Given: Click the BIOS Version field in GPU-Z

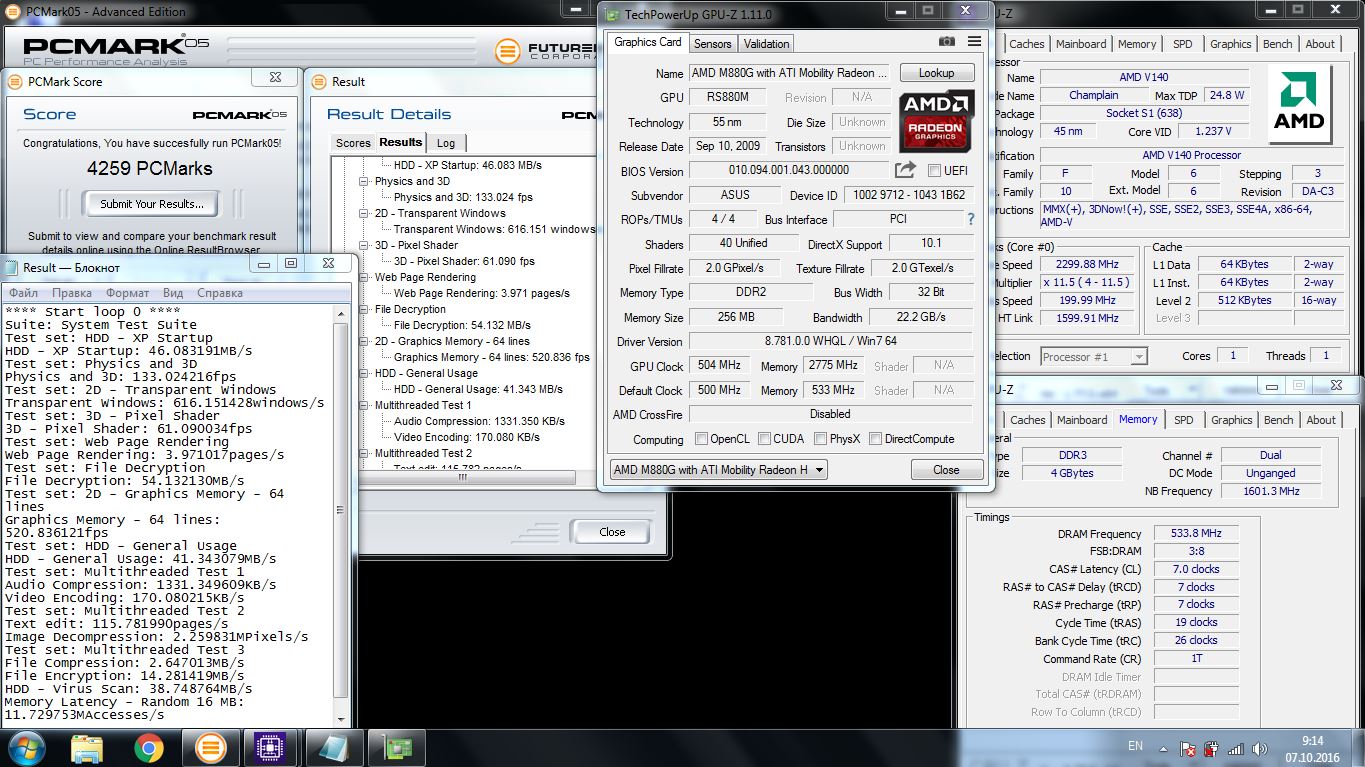Looking at the screenshot, I should [789, 171].
